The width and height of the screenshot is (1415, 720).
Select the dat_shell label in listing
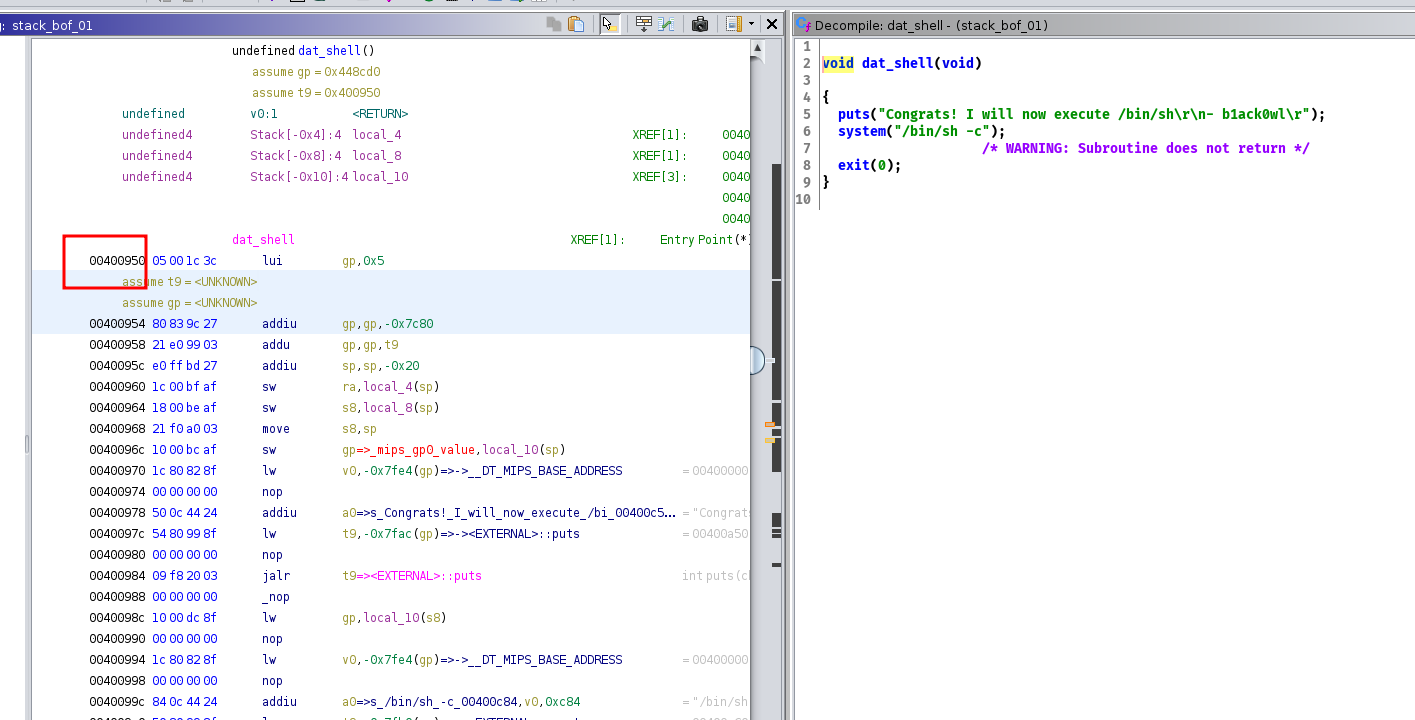pos(263,240)
